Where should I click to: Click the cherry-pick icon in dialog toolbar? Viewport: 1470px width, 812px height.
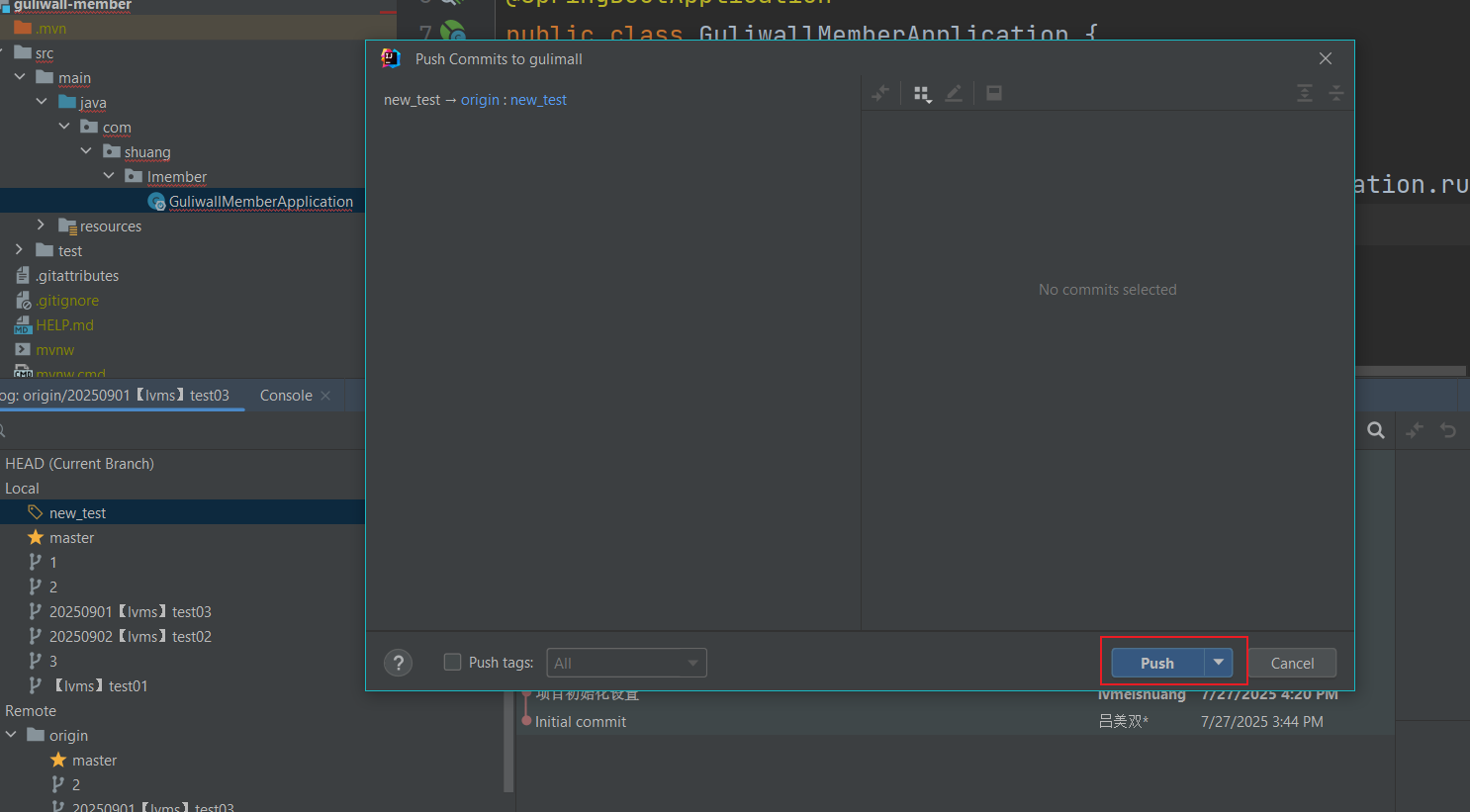[879, 93]
